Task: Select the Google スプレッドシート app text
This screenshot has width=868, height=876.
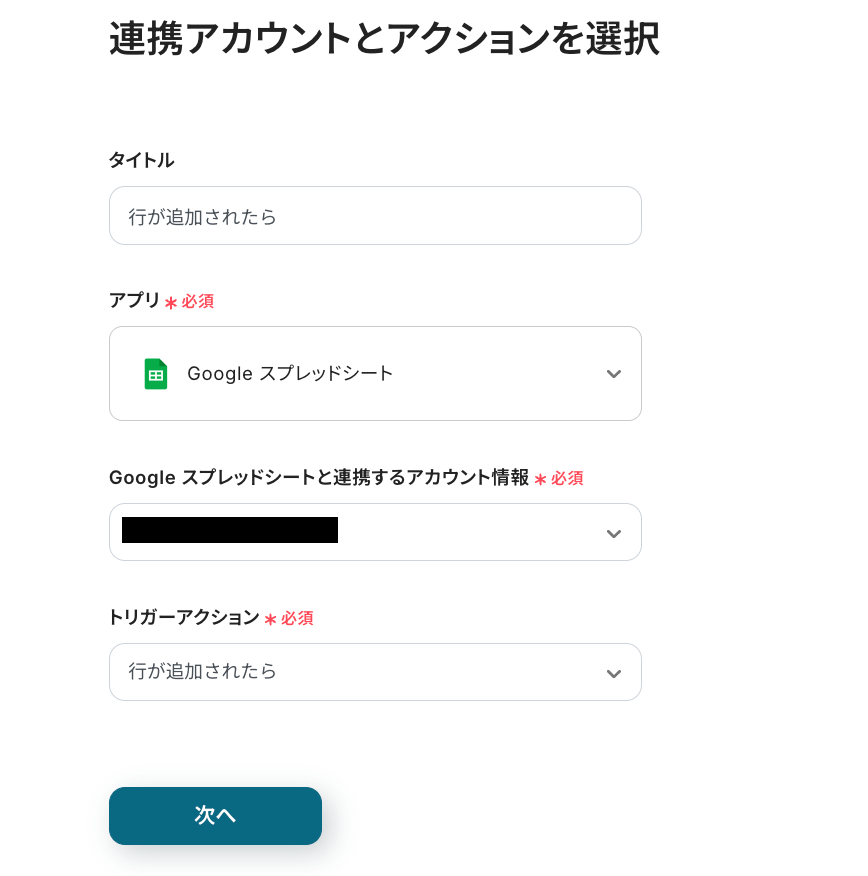Action: 290,373
